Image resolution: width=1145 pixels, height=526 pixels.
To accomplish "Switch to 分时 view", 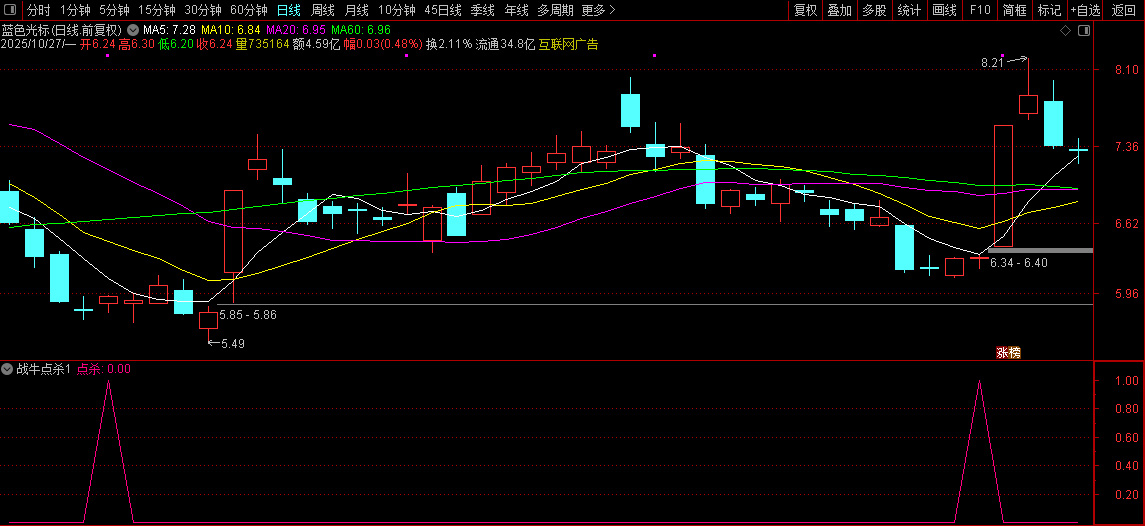I will [39, 10].
